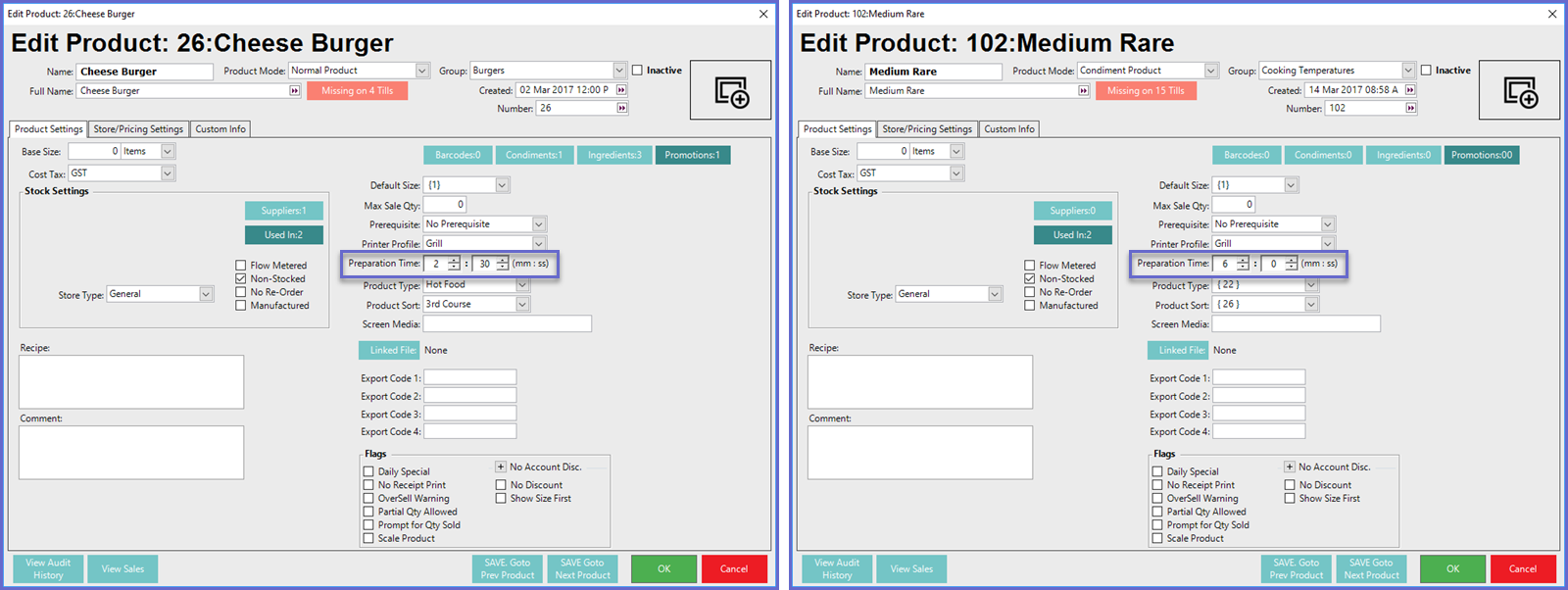Click arrow icon beside Number field showing 102
The height and width of the screenshot is (590, 1568).
pyautogui.click(x=1410, y=109)
